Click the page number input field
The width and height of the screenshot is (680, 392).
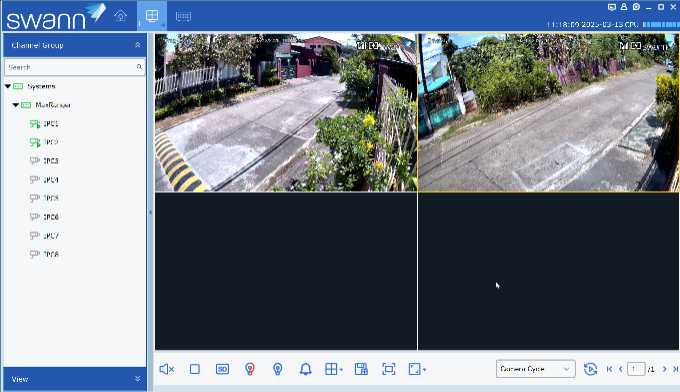click(x=636, y=369)
